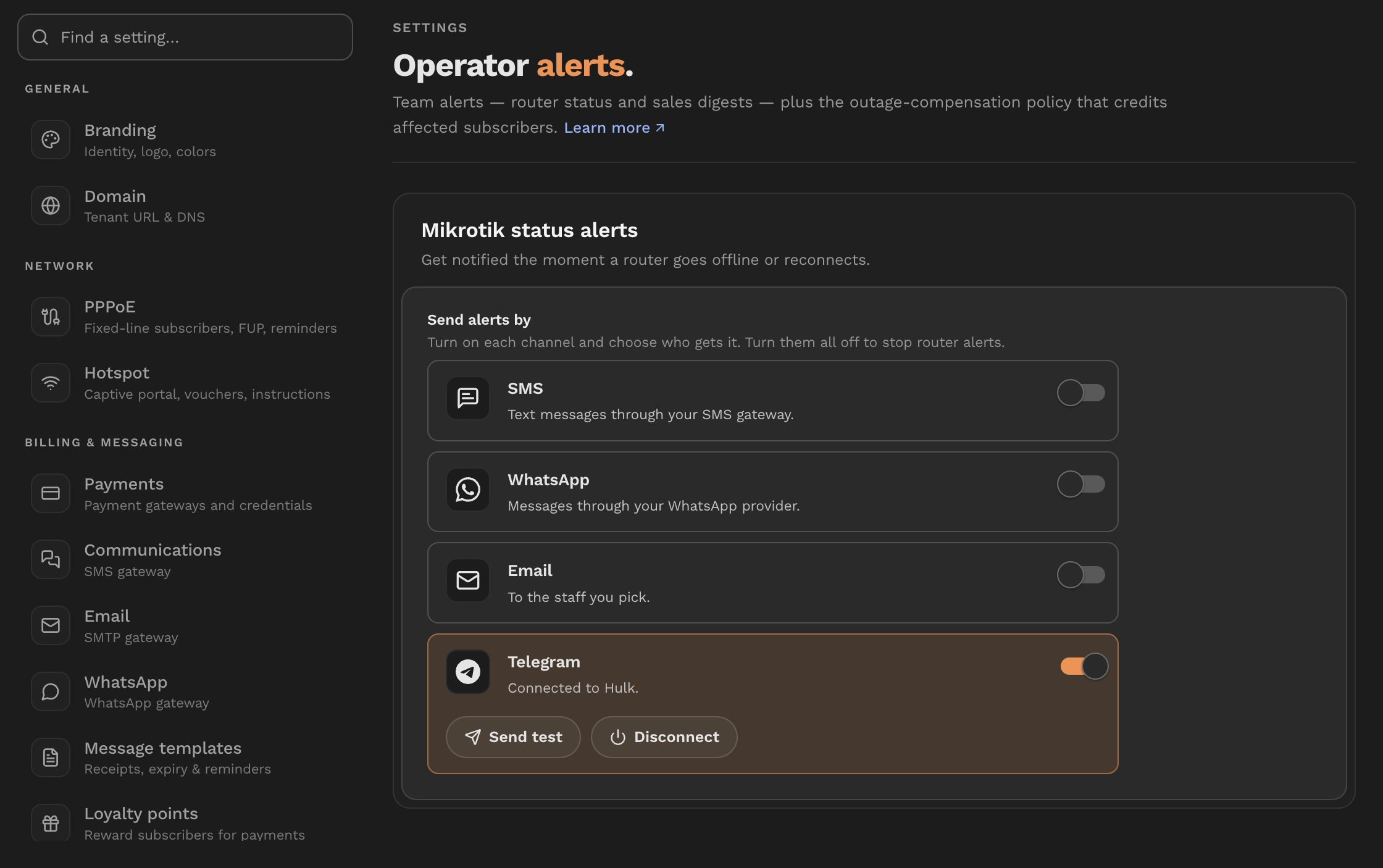Open Hotspot settings section
Screen dimensions: 1383x868
[x=185, y=383]
